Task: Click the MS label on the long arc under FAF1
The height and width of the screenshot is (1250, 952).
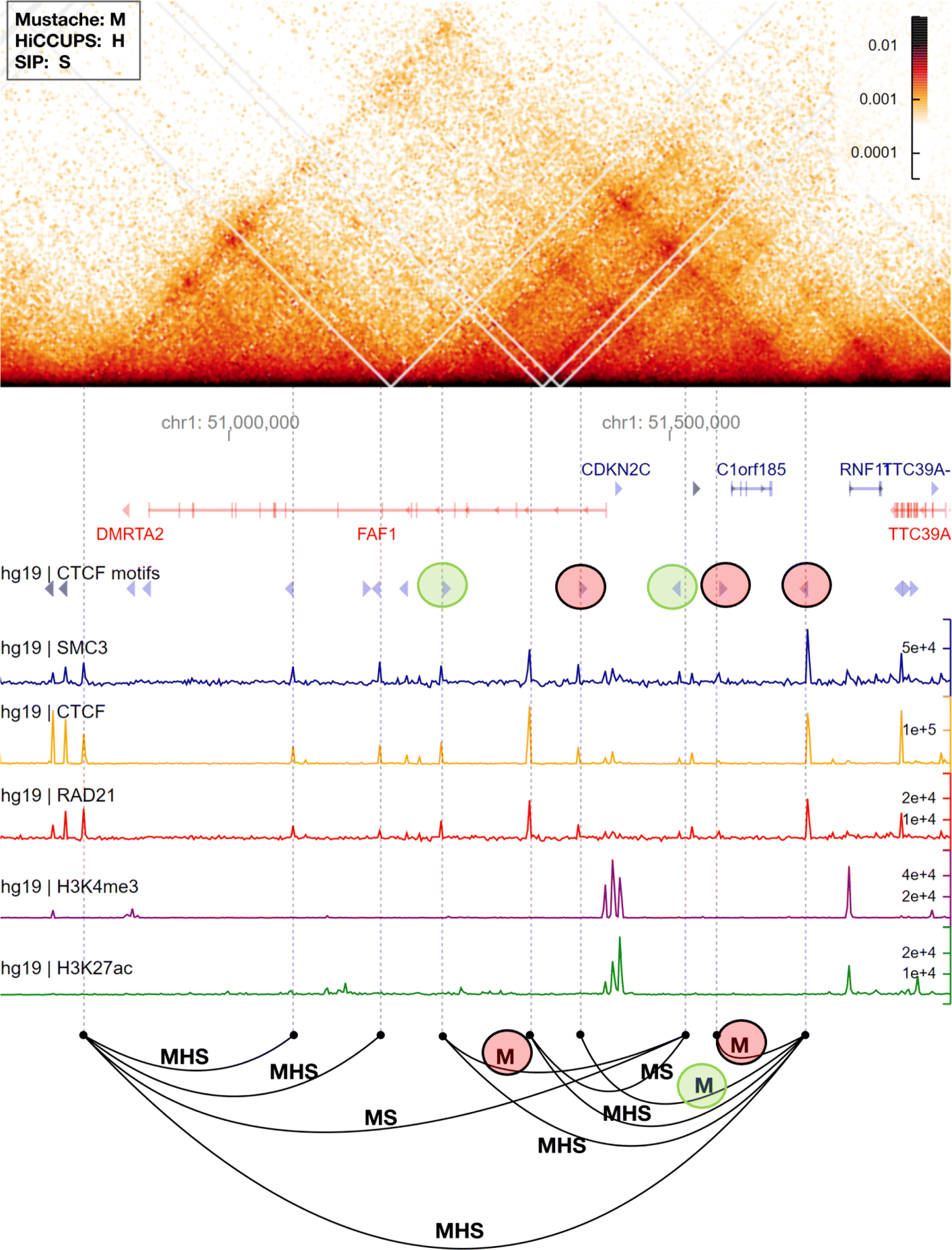Action: pyautogui.click(x=381, y=1118)
